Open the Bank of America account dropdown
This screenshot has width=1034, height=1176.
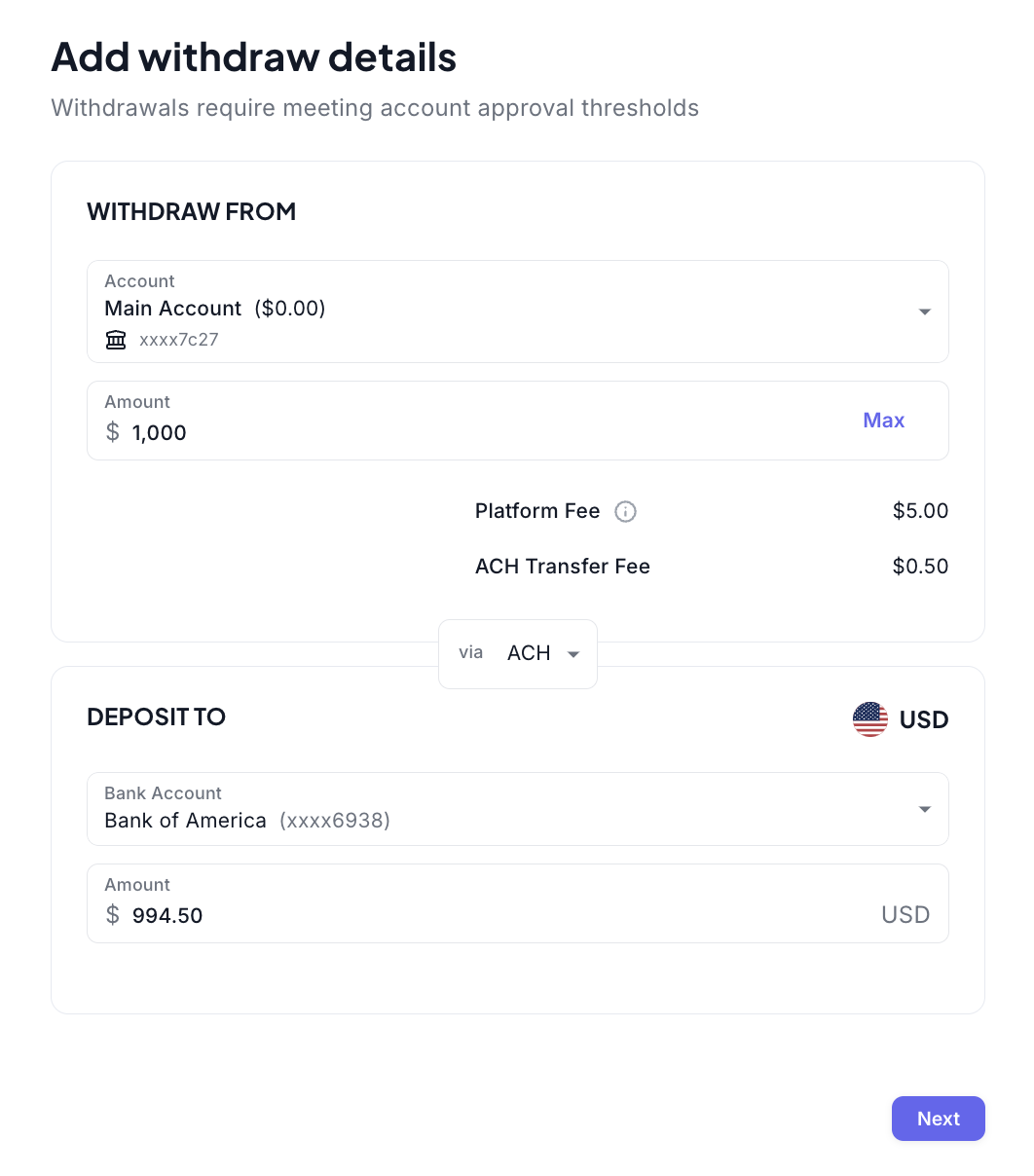point(924,809)
